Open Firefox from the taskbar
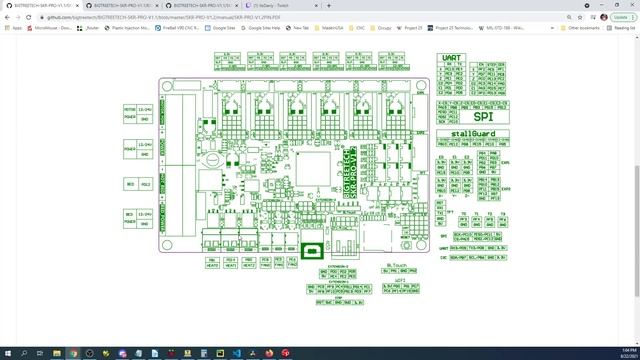This screenshot has height=360, width=640. click(269, 353)
